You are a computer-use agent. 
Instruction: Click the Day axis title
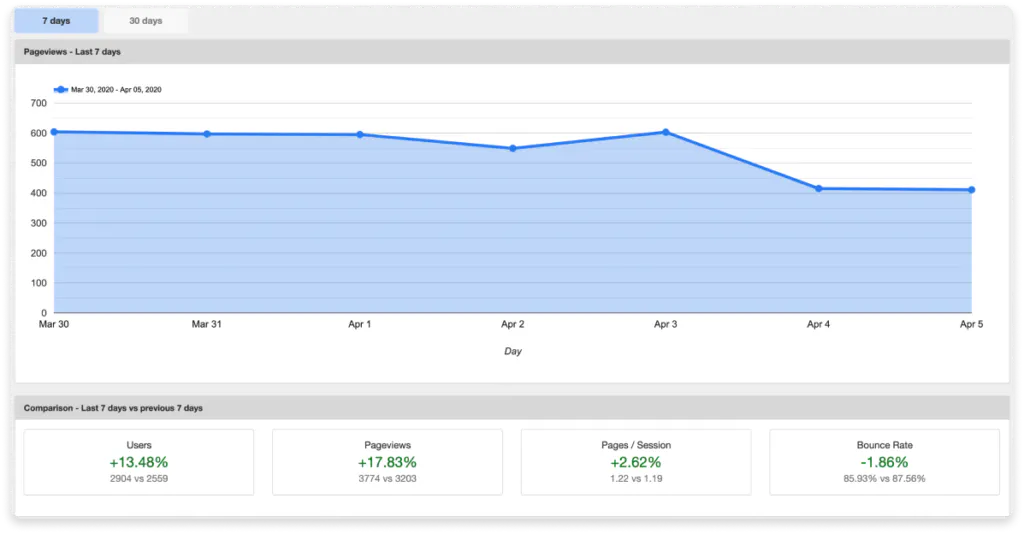click(513, 351)
